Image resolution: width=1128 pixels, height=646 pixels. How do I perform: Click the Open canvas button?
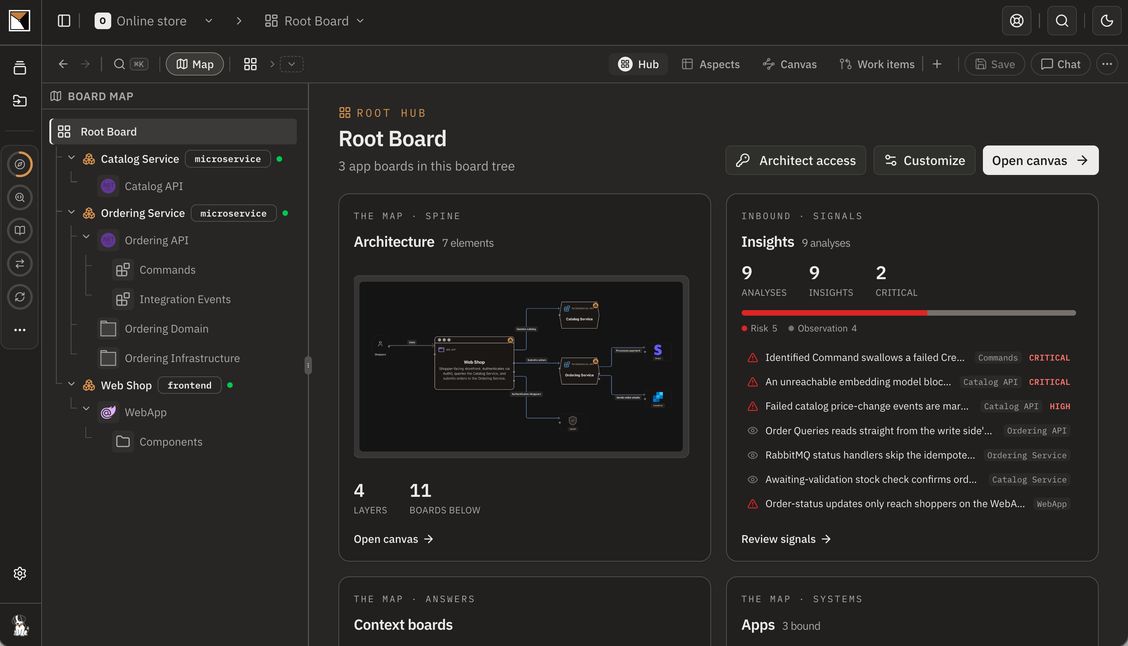[1040, 160]
